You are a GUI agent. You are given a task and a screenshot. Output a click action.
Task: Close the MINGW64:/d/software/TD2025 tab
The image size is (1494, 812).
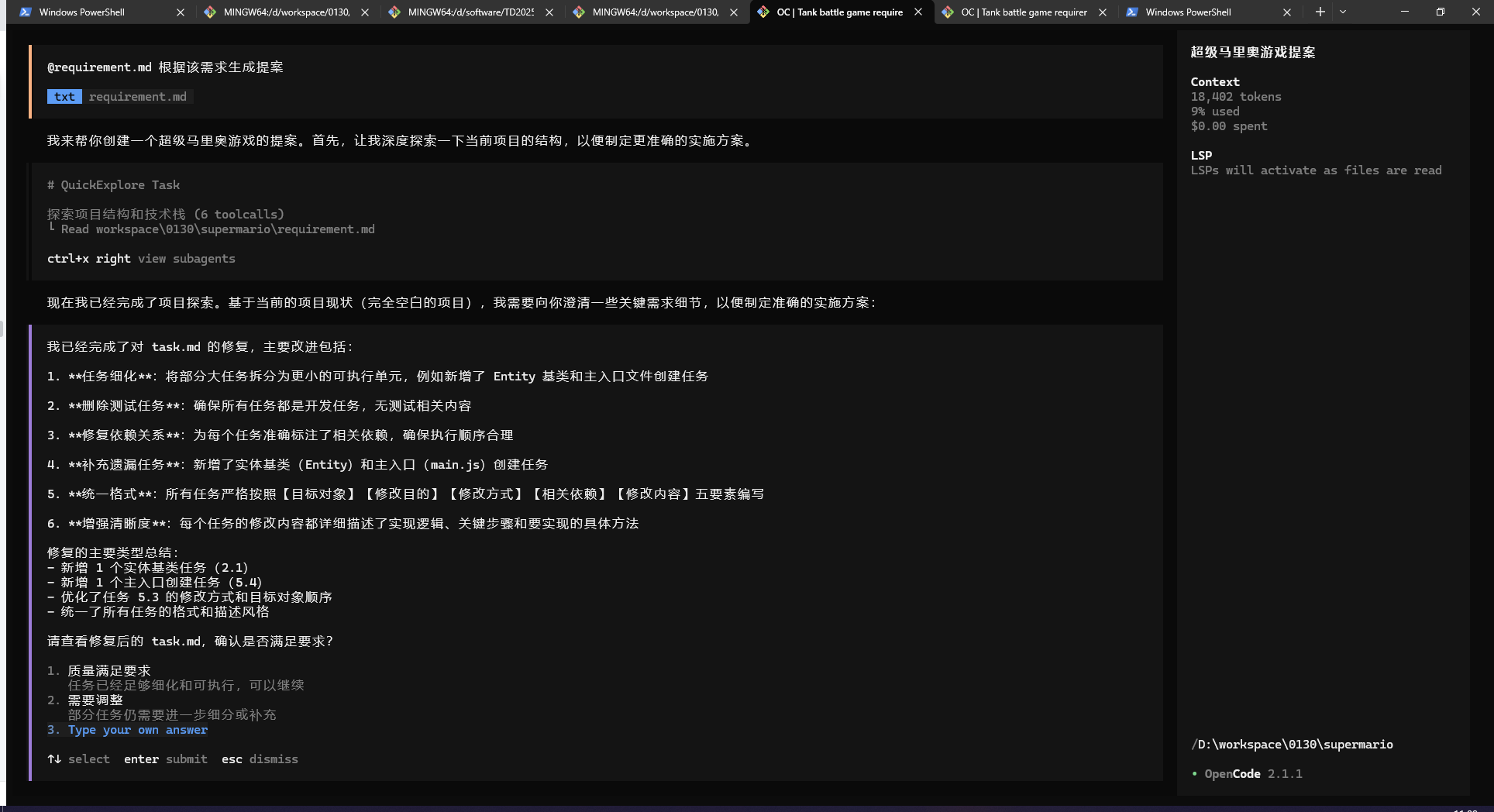tap(549, 12)
